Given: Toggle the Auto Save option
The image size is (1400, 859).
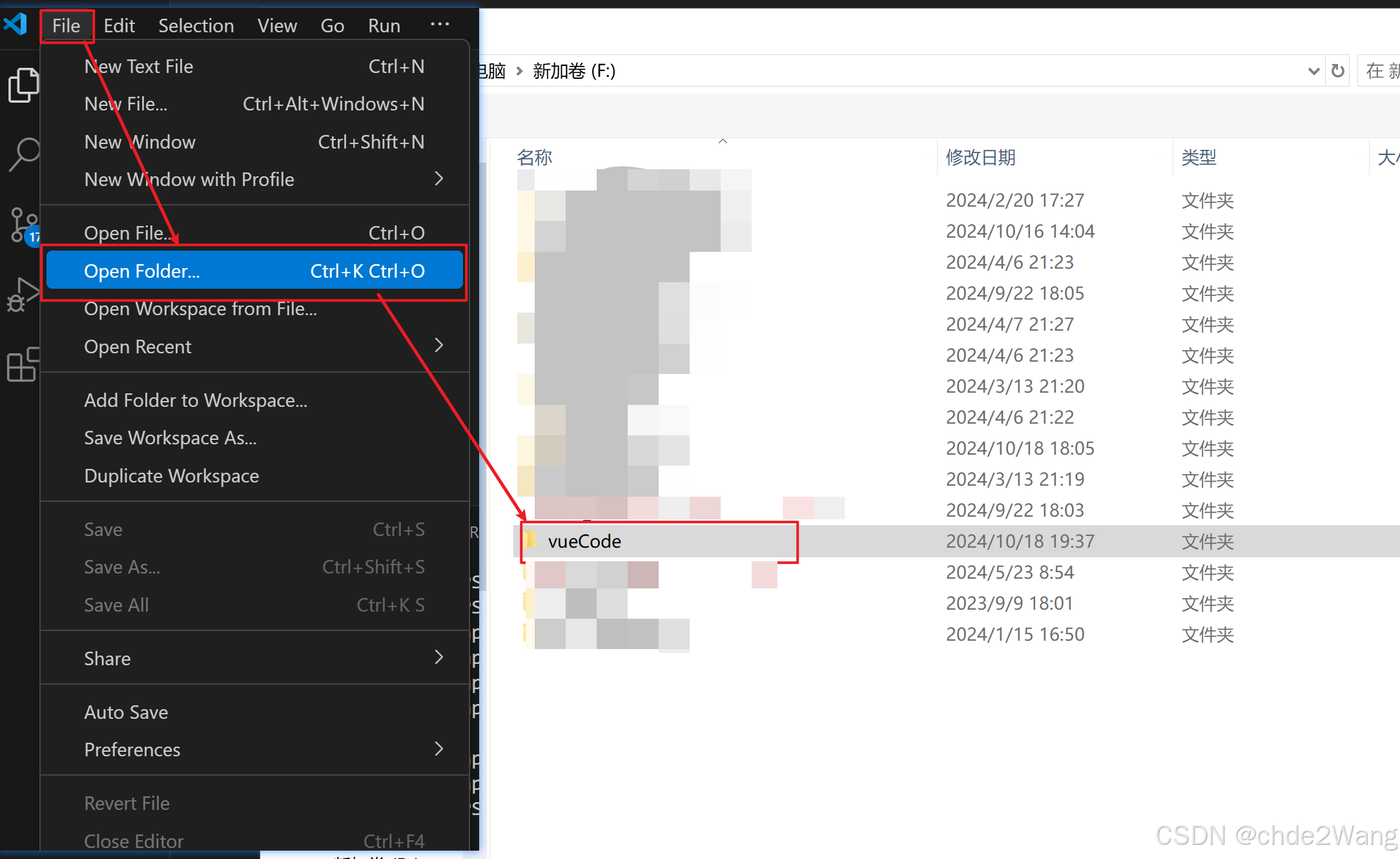Looking at the screenshot, I should coord(254,712).
